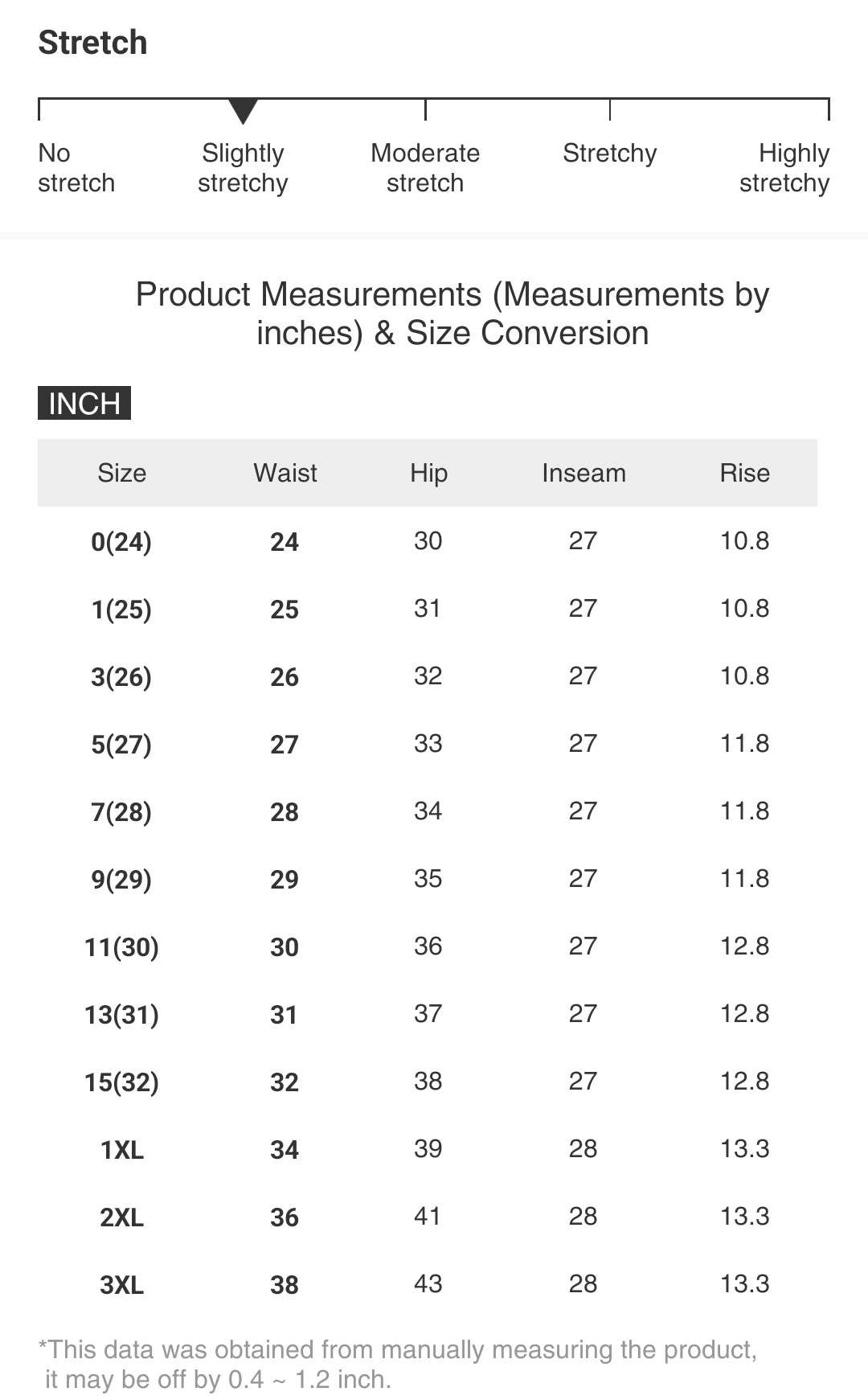Click the Rise column header

744,473
